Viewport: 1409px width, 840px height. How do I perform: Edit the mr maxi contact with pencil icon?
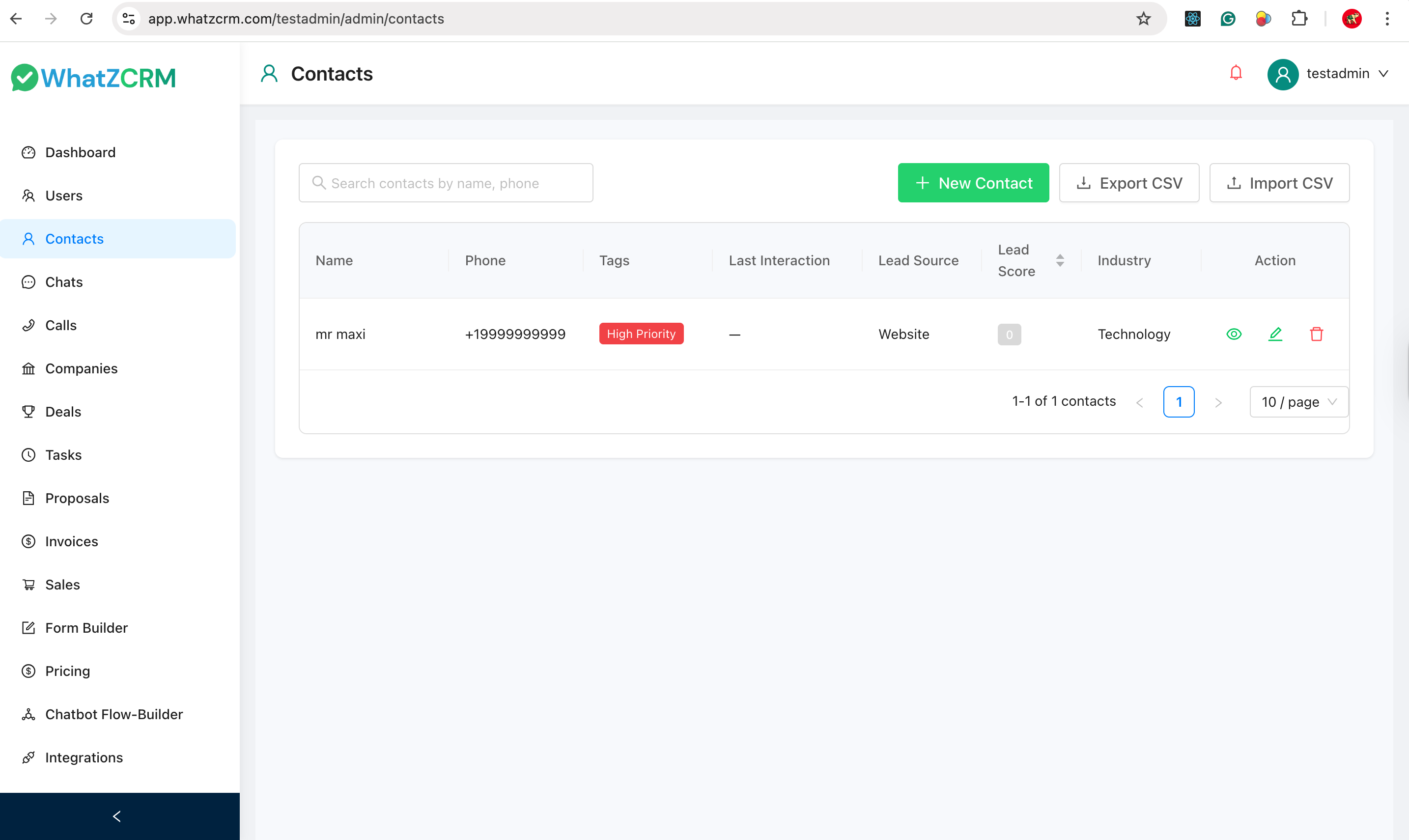point(1275,334)
